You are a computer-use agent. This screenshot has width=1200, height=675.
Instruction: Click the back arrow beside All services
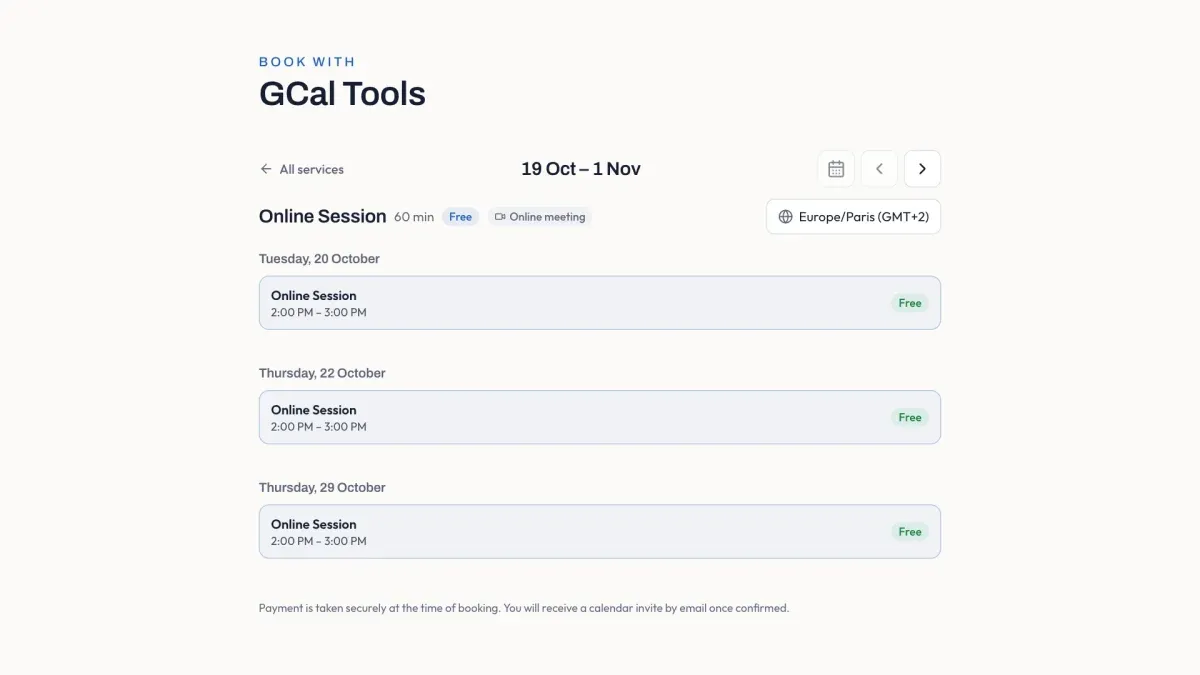pos(266,169)
